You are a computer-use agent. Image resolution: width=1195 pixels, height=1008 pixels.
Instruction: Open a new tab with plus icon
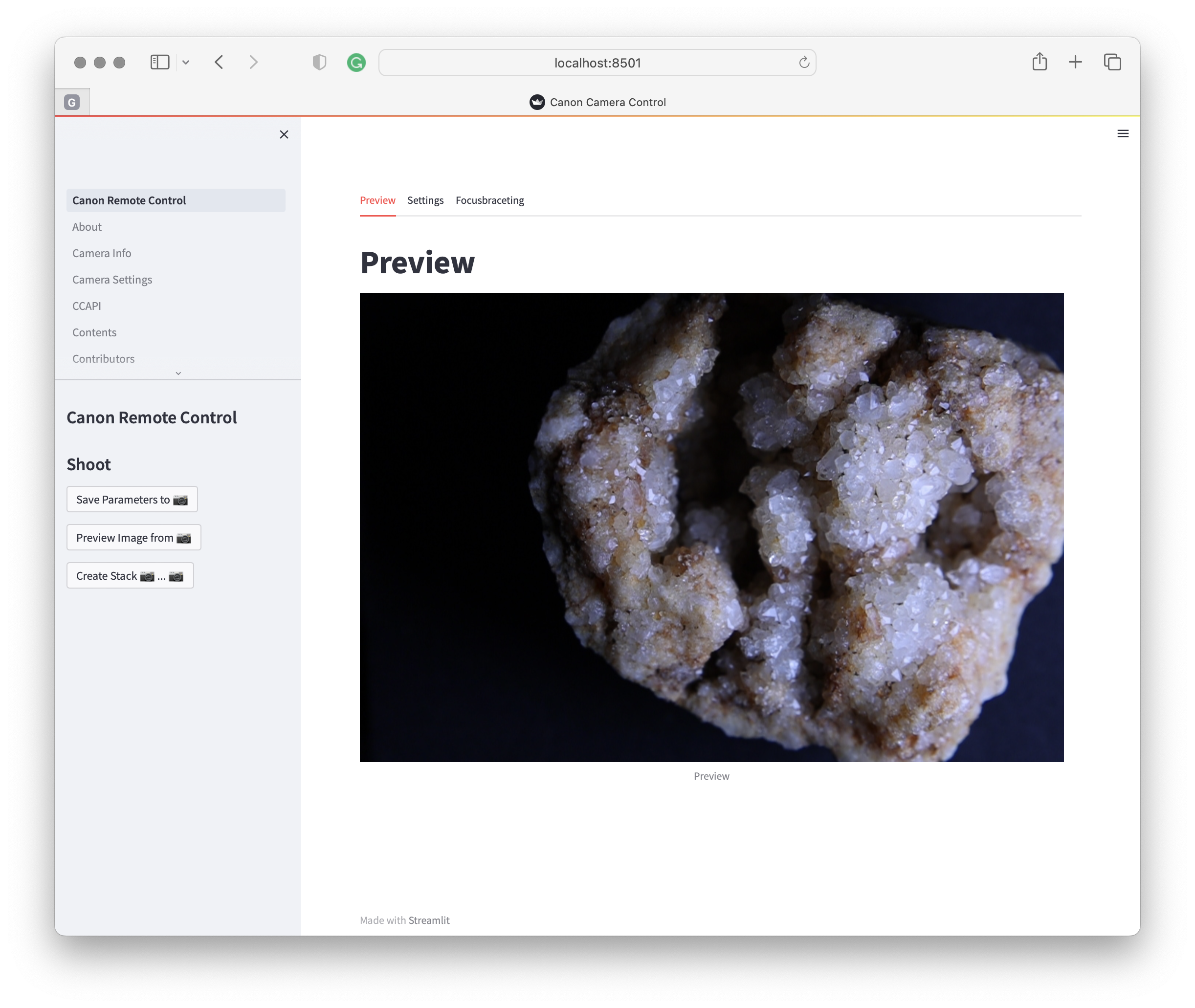point(1075,62)
